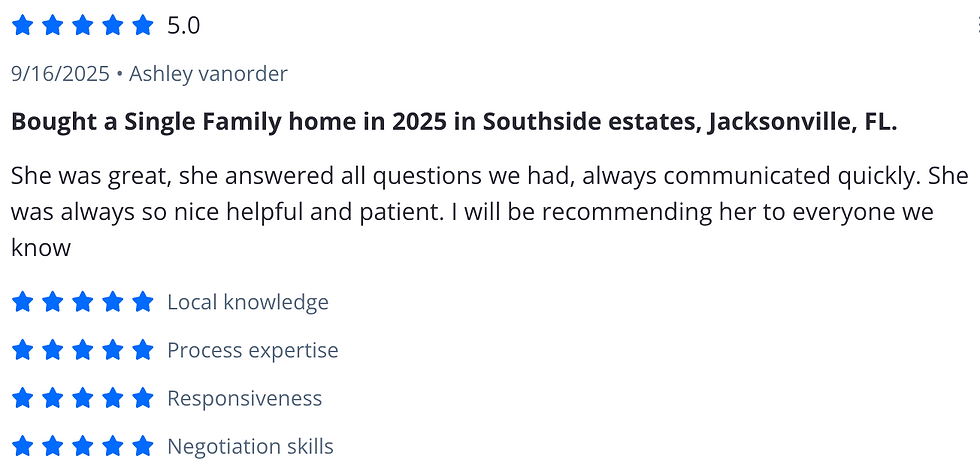Image resolution: width=980 pixels, height=476 pixels.
Task: Select the fifth star next to Negotiation skills
Action: tap(143, 446)
